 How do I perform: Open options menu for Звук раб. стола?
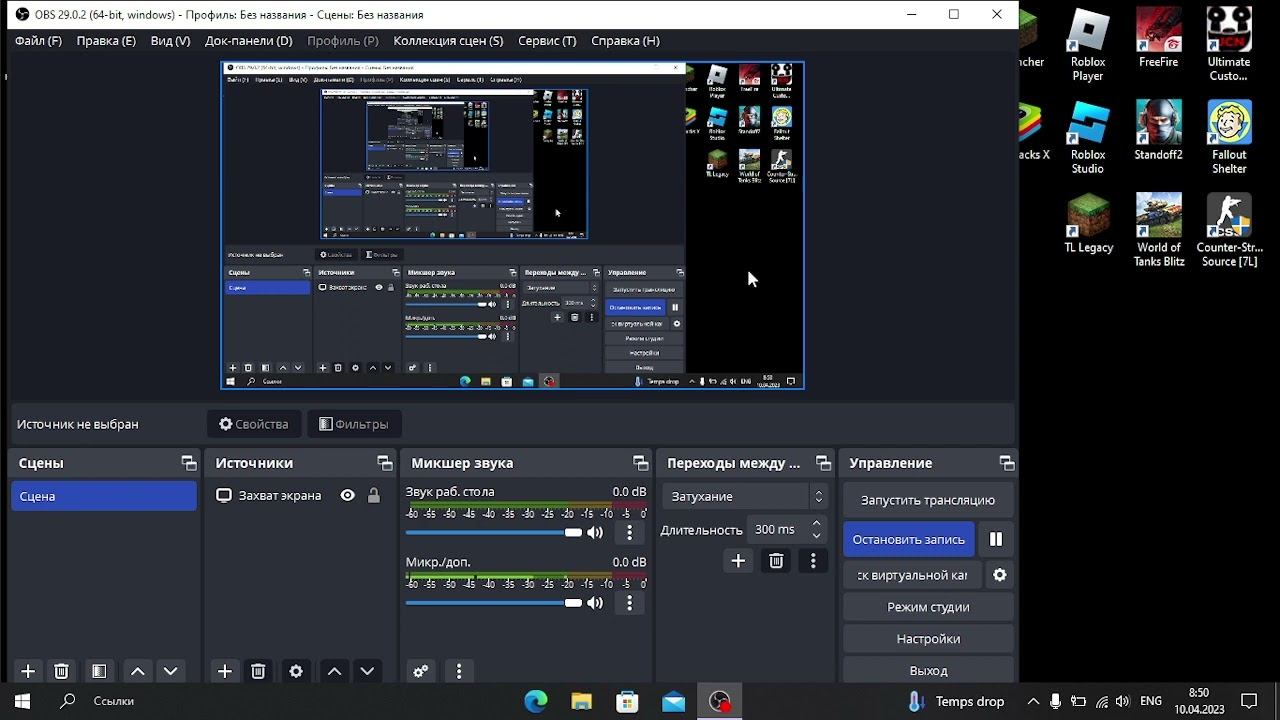pyautogui.click(x=629, y=533)
